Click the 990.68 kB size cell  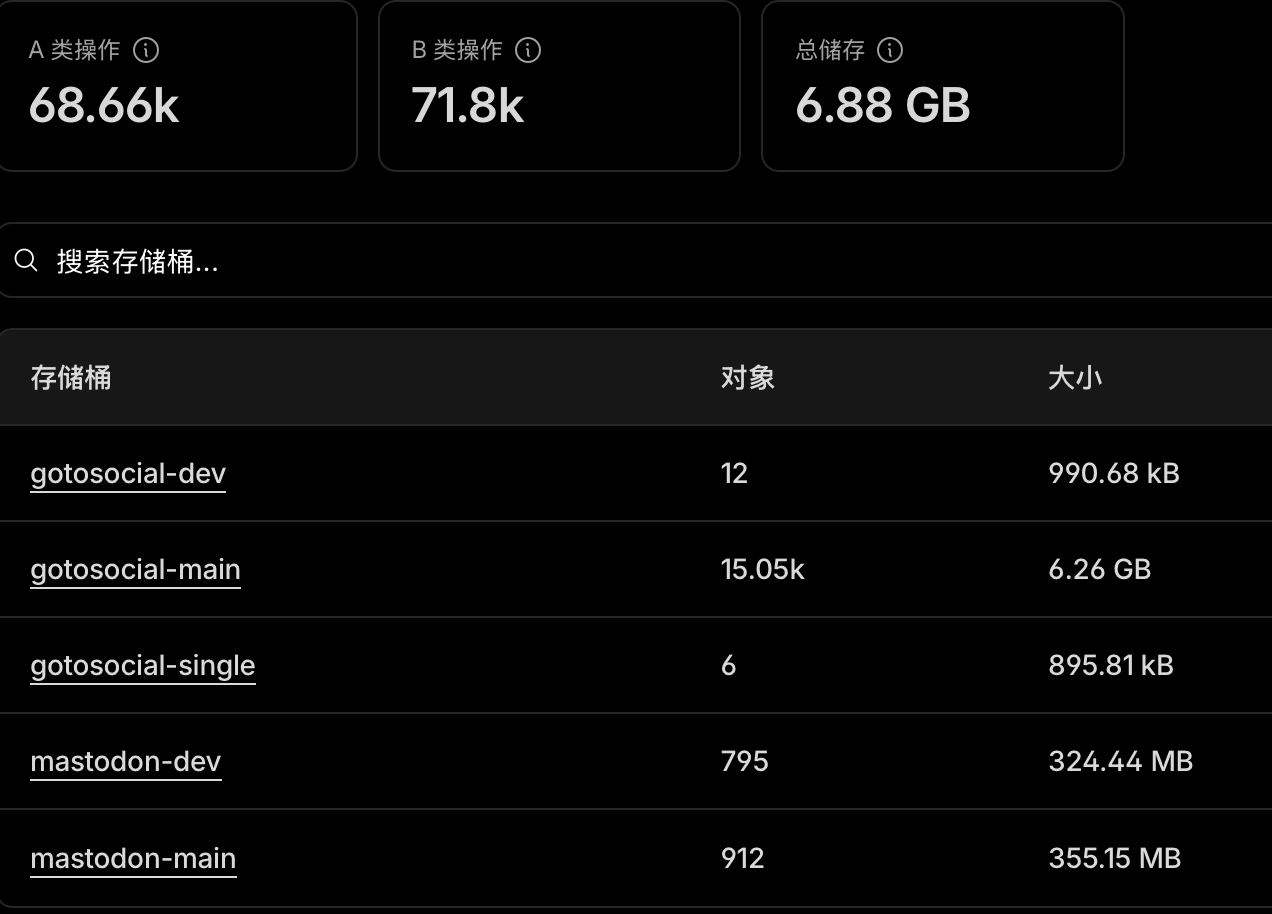pyautogui.click(x=1114, y=473)
